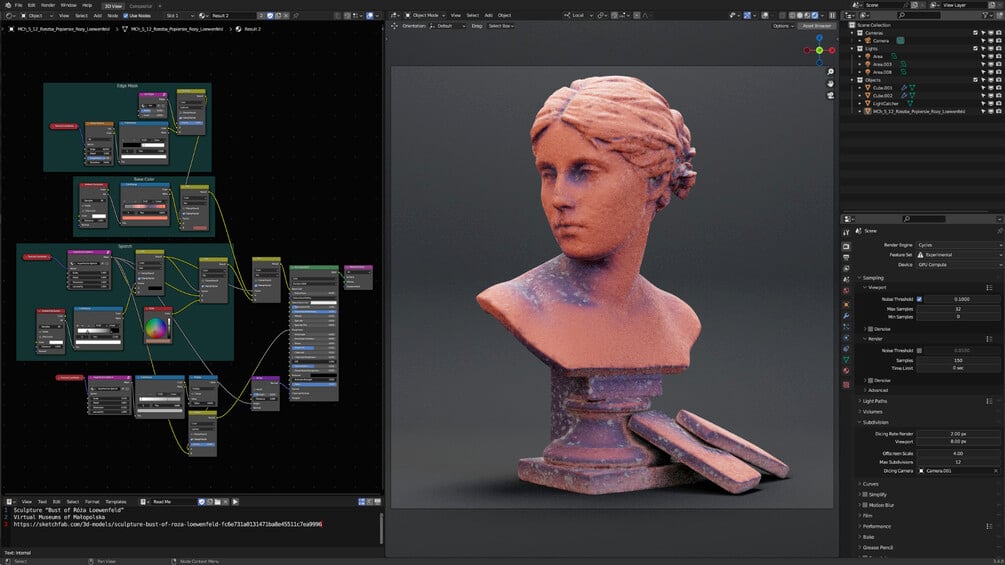The width and height of the screenshot is (1005, 565).
Task: Open the Object properties tab icon
Action: coord(846,305)
